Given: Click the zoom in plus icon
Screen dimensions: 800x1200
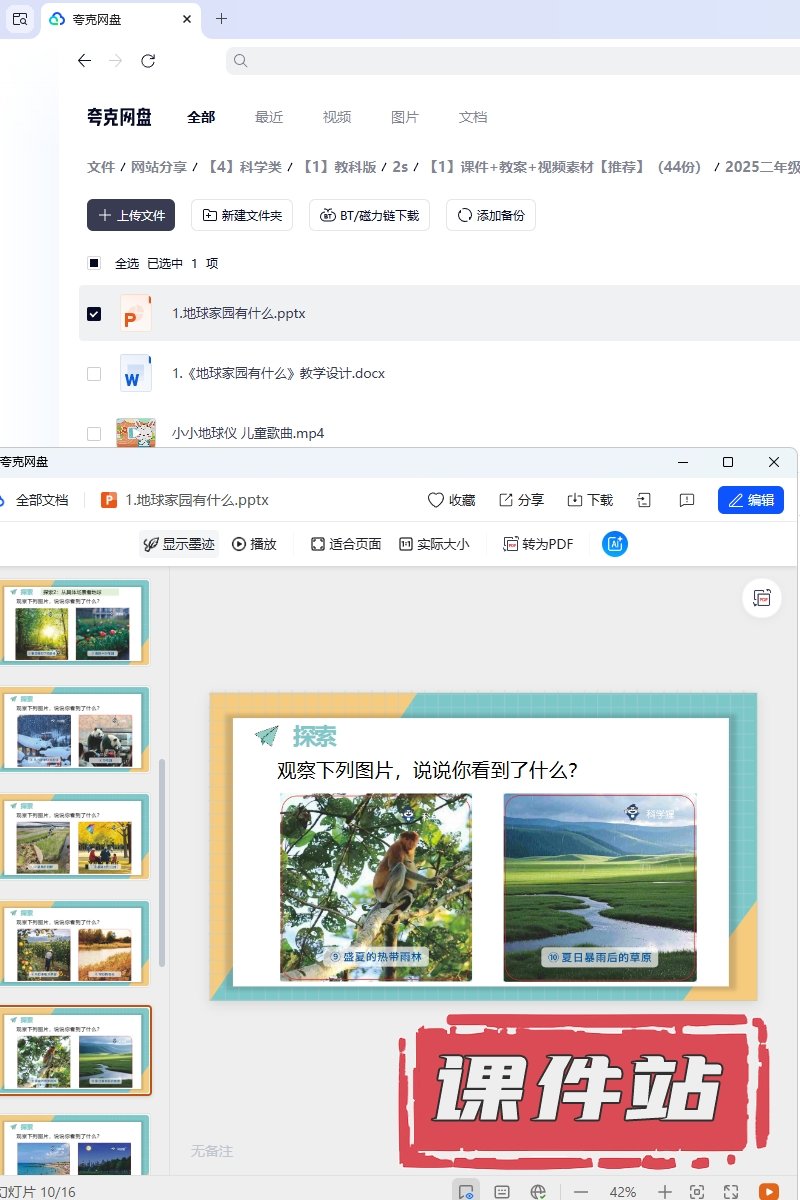Looking at the screenshot, I should point(665,1192).
